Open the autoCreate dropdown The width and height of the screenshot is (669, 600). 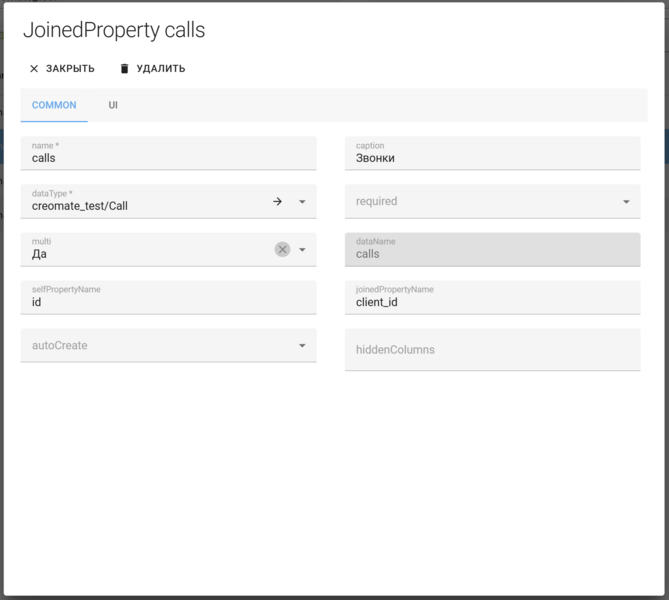(x=302, y=346)
